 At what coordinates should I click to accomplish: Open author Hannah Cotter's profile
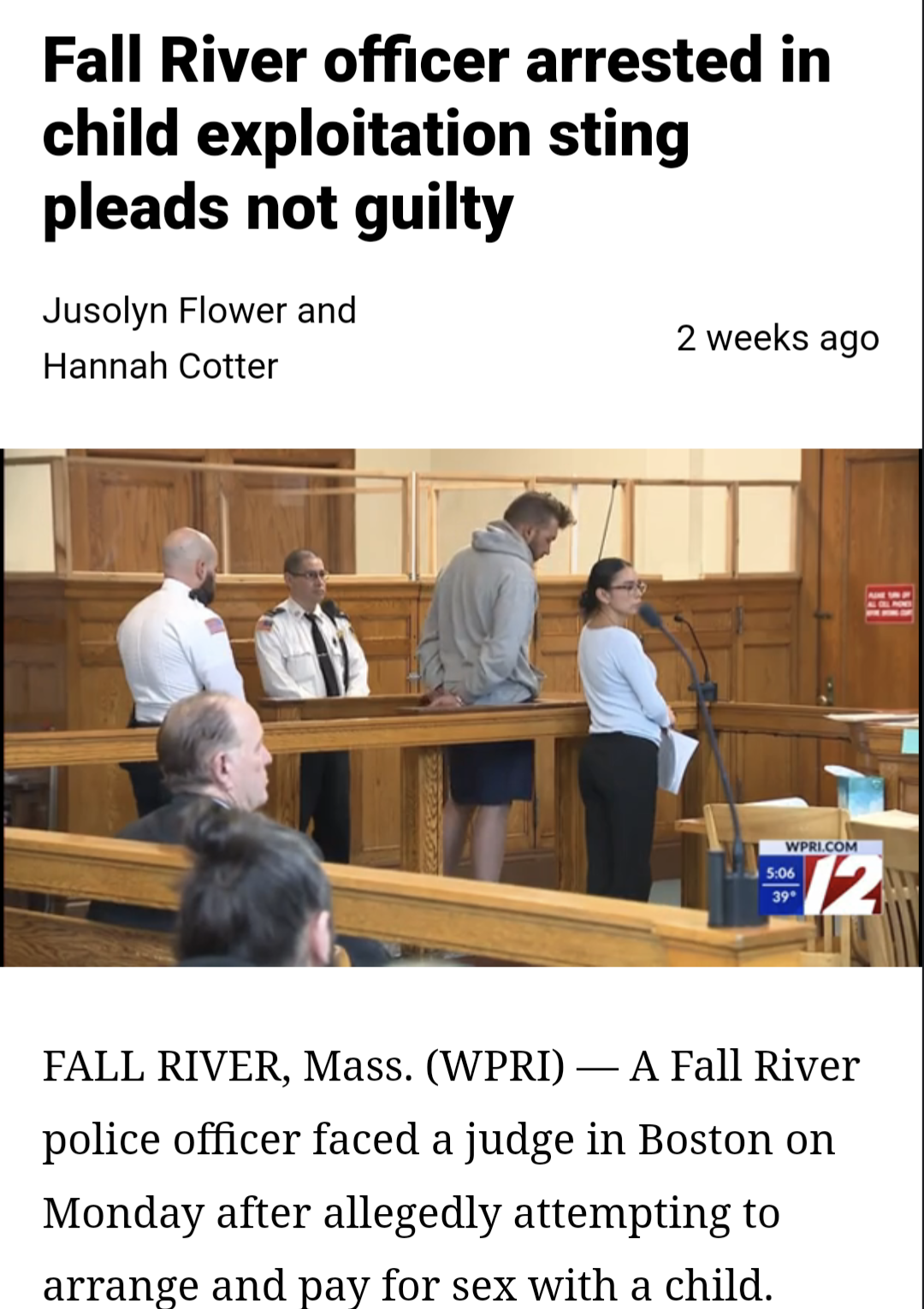(160, 366)
